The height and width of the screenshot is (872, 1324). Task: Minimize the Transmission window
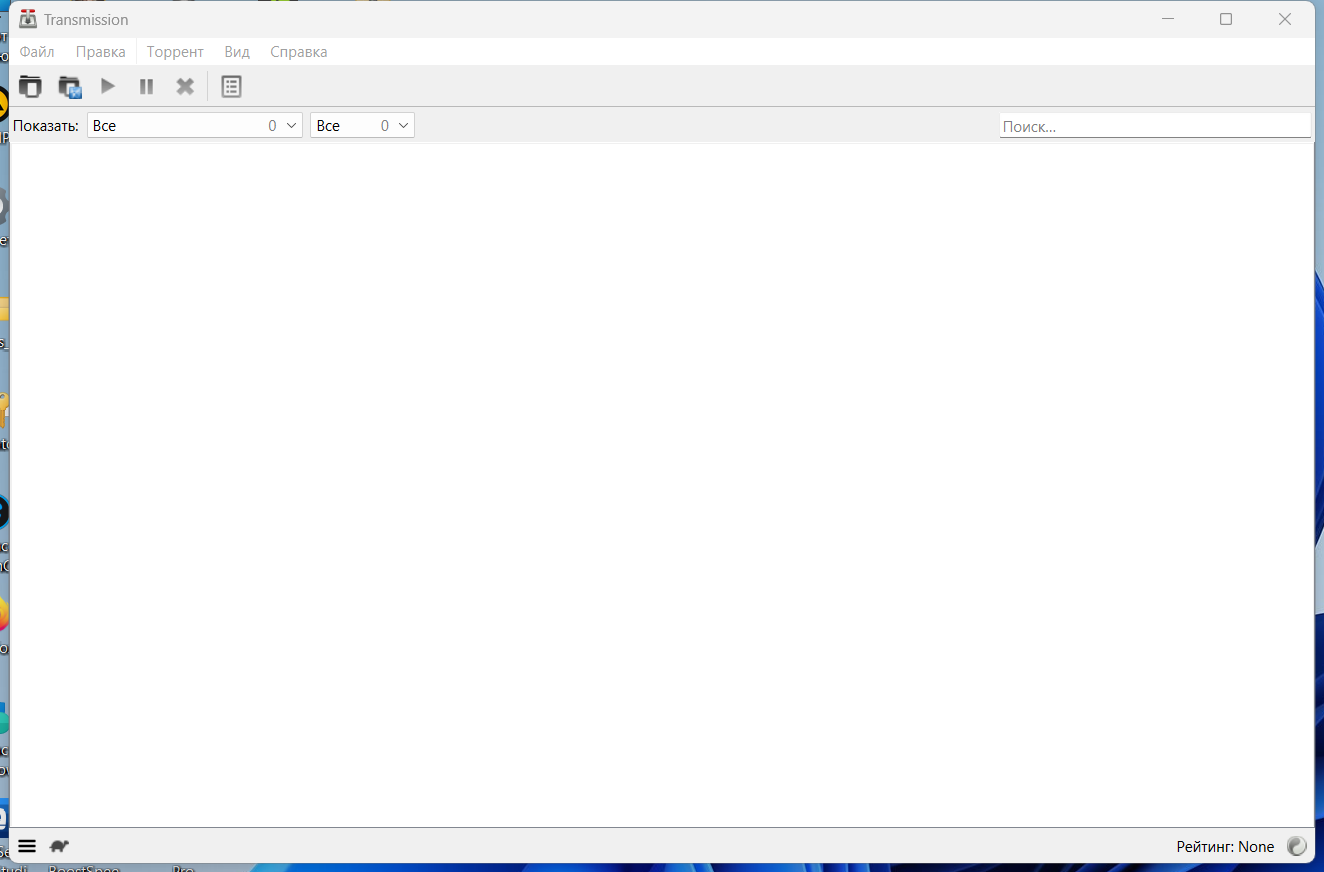point(1167,19)
